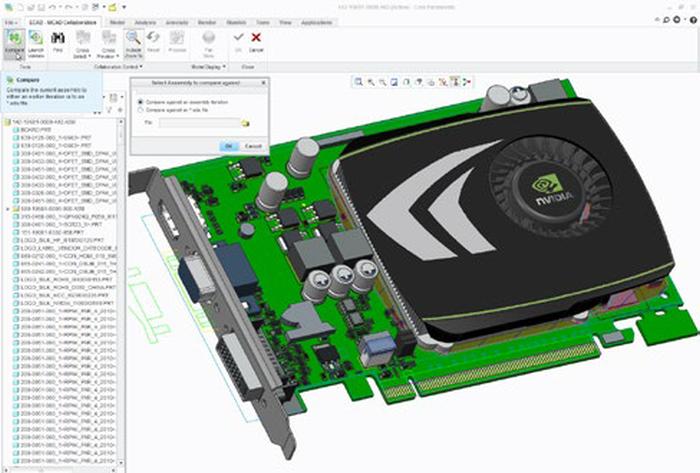The height and width of the screenshot is (473, 700).
Task: Click the File path input field
Action: pyautogui.click(x=198, y=122)
